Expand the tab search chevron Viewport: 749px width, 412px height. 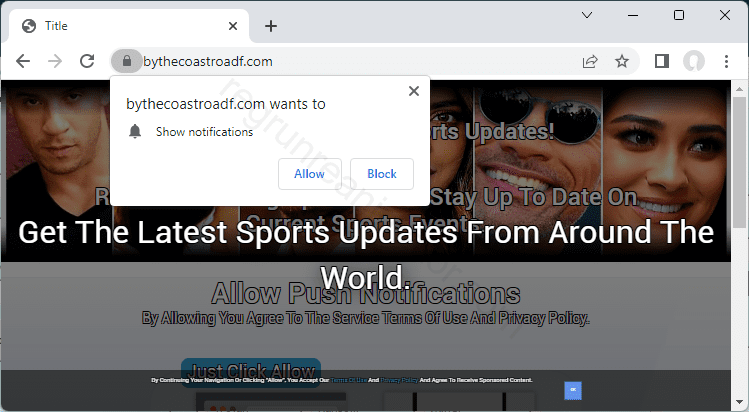click(x=588, y=15)
